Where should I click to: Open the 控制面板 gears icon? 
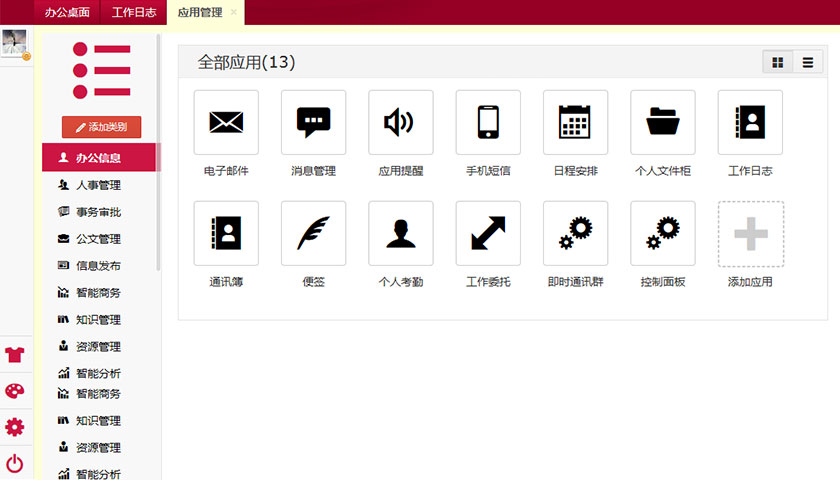(663, 233)
